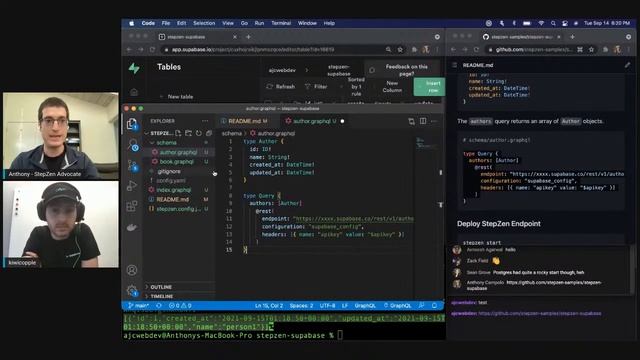The image size is (640, 360).
Task: Refresh the Explorer file tree
Action: pos(199,133)
